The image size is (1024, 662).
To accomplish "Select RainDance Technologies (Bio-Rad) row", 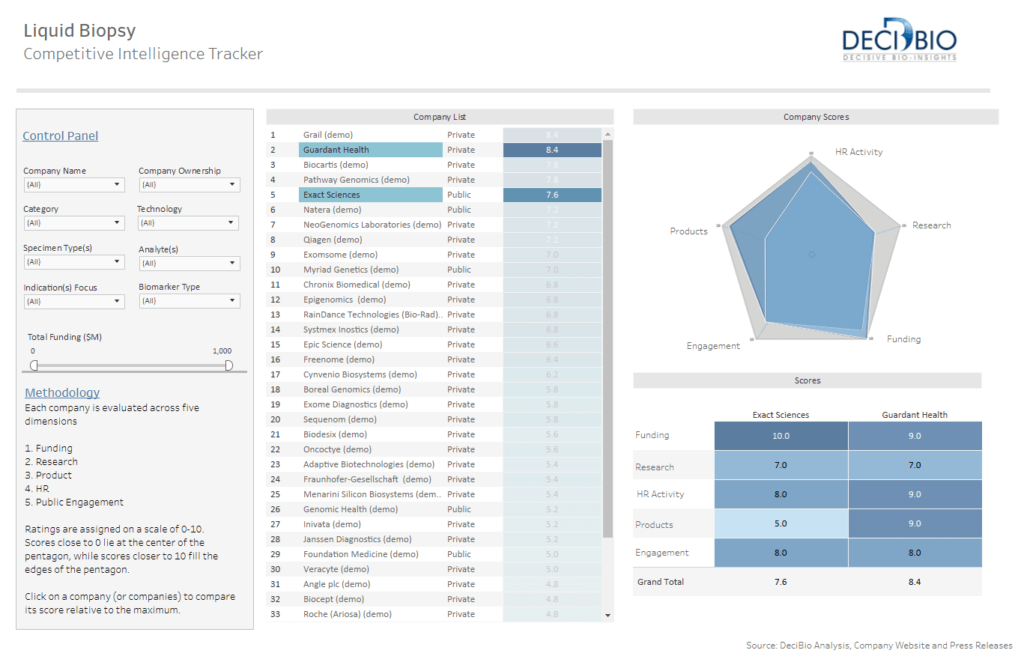I will 436,315.
